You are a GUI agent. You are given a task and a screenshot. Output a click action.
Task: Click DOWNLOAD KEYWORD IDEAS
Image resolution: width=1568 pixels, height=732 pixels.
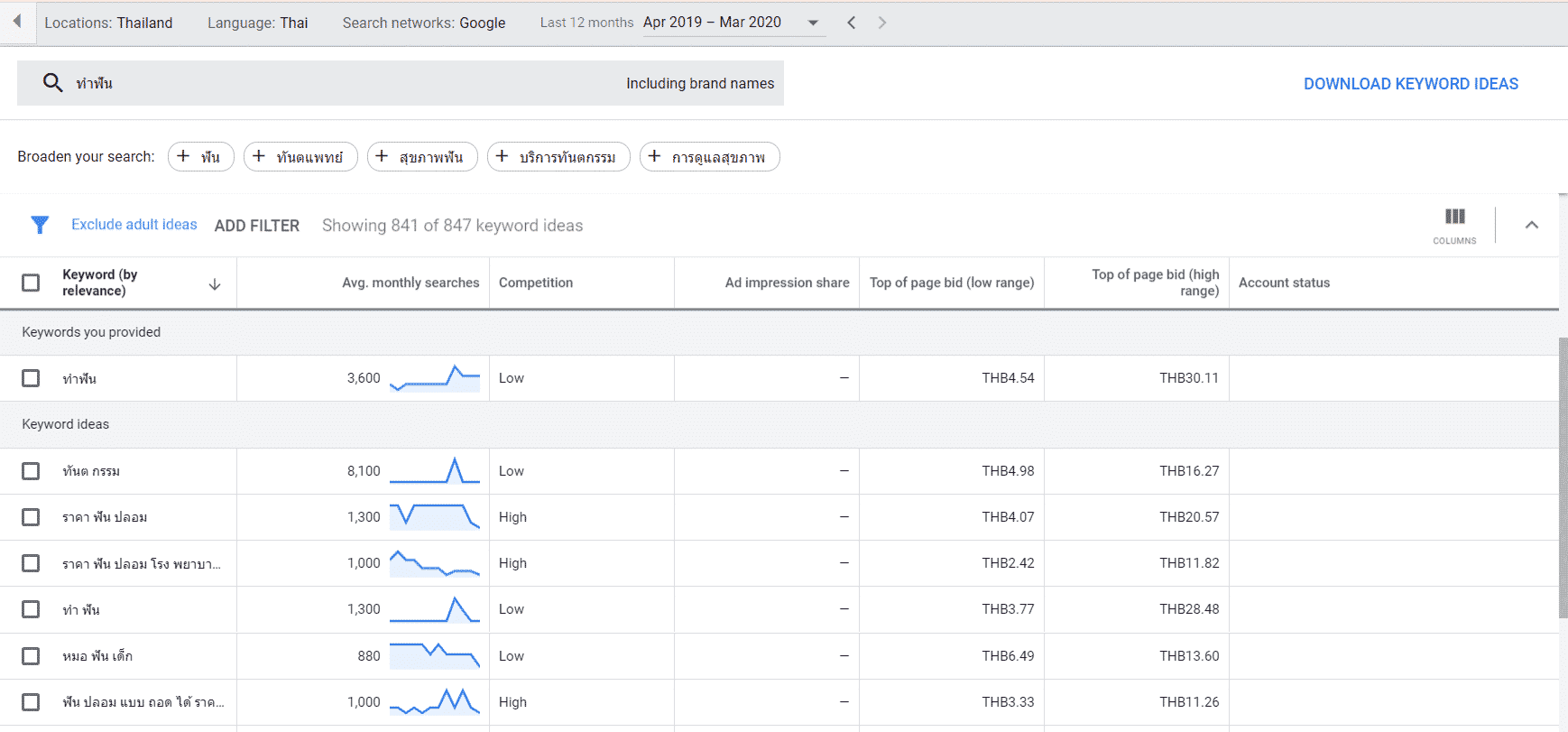click(x=1411, y=84)
